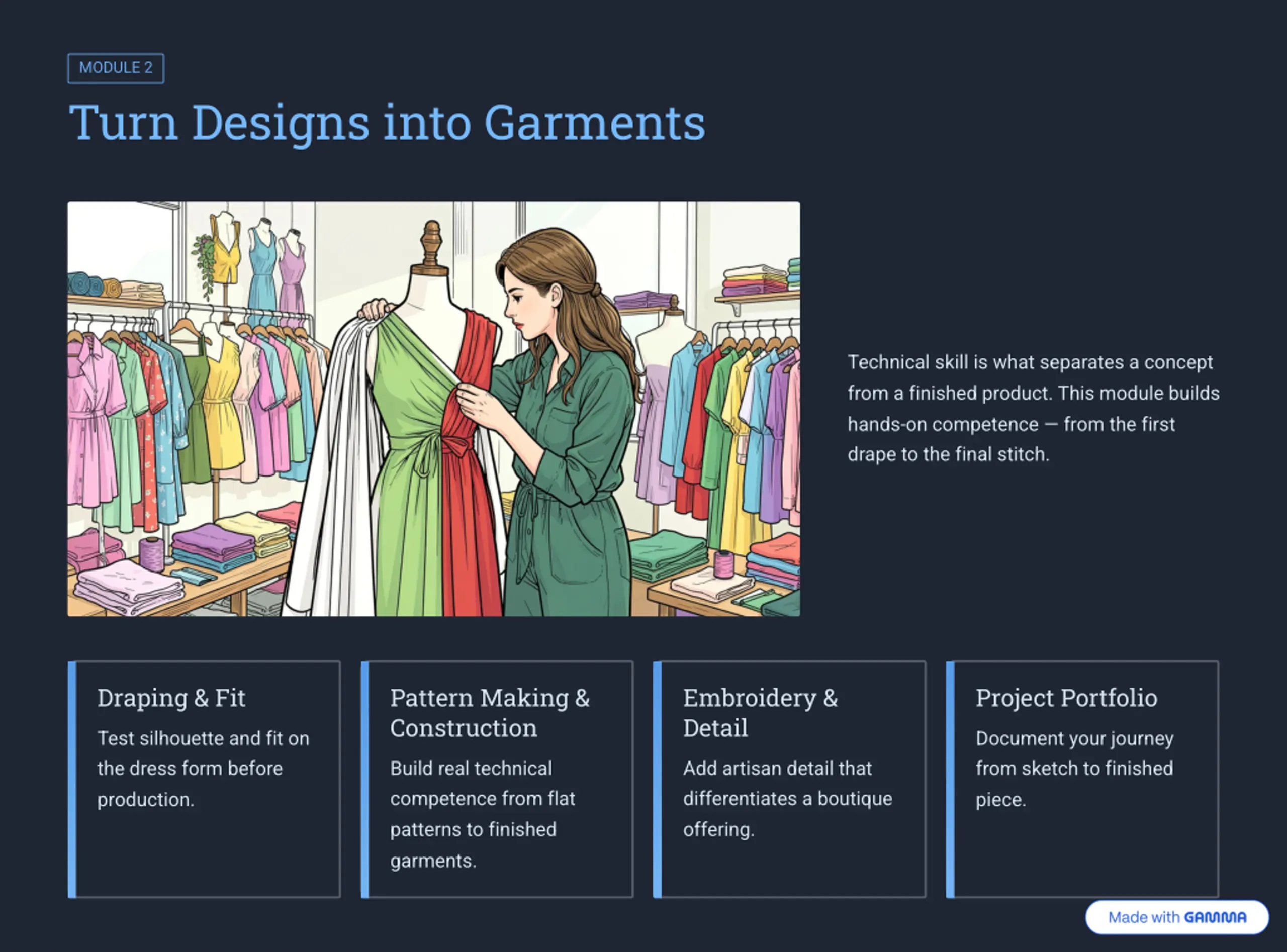Viewport: 1287px width, 952px height.
Task: Click the Document your journey description
Action: pyautogui.click(x=1074, y=769)
